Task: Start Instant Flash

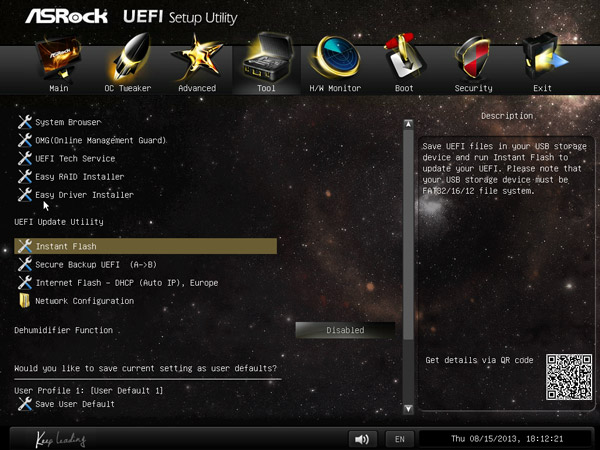Action: 145,246
